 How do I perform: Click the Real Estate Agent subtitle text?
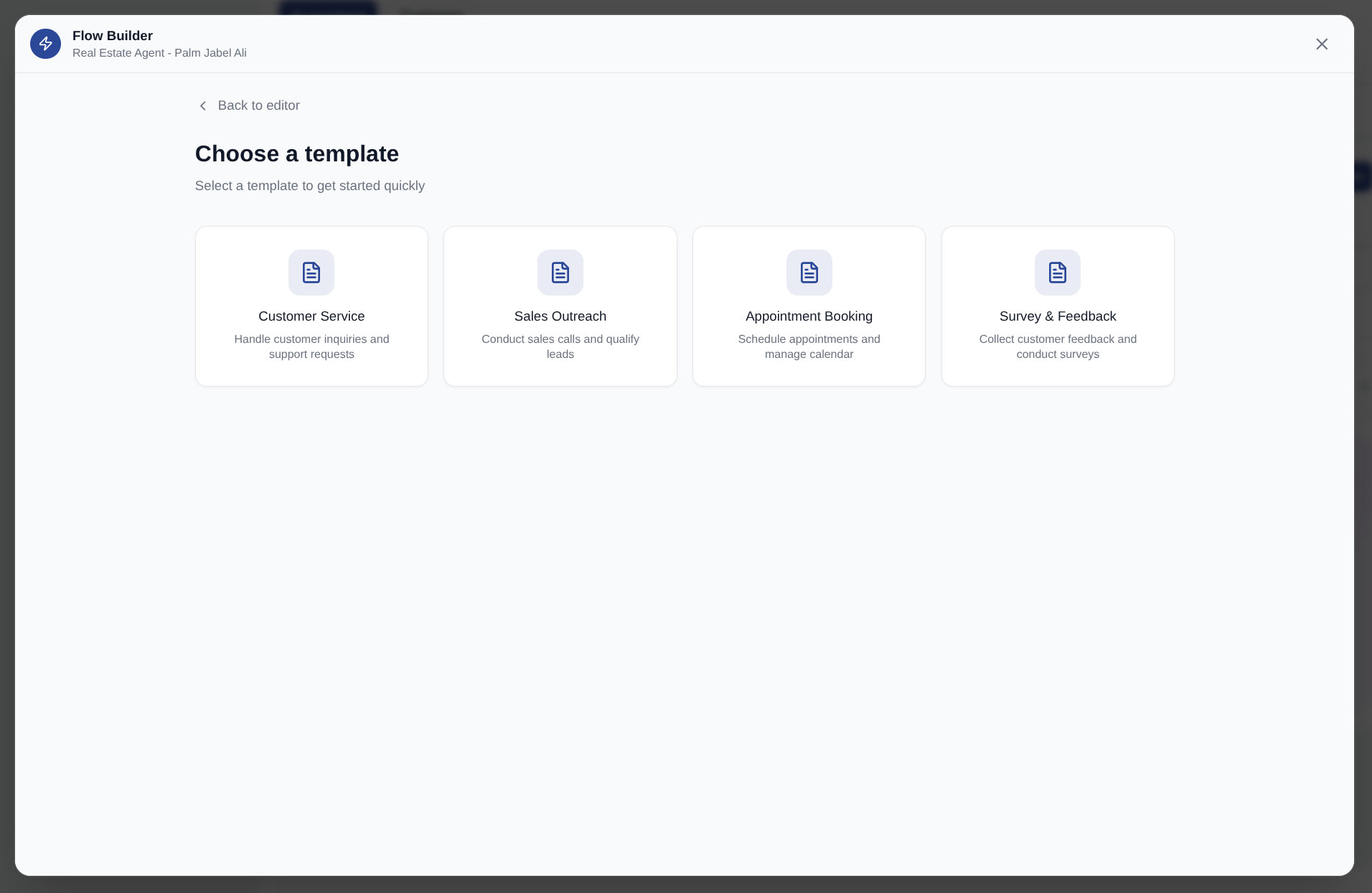[x=159, y=53]
